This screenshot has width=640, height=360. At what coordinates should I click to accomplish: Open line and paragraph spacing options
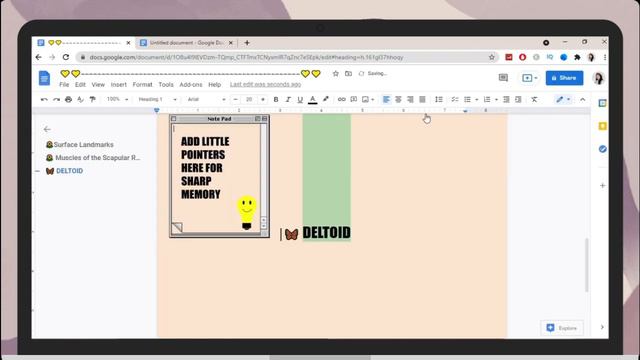[x=439, y=99]
